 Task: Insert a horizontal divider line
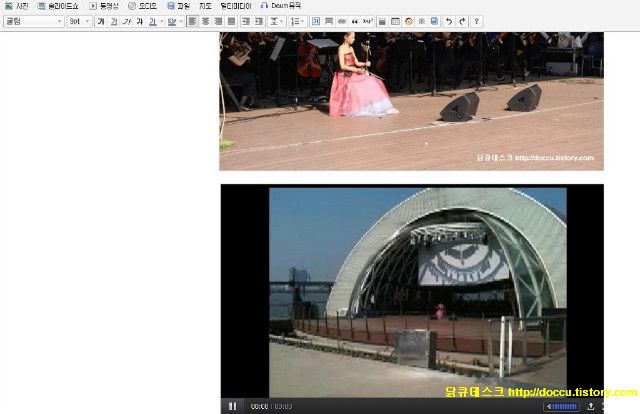click(x=329, y=21)
